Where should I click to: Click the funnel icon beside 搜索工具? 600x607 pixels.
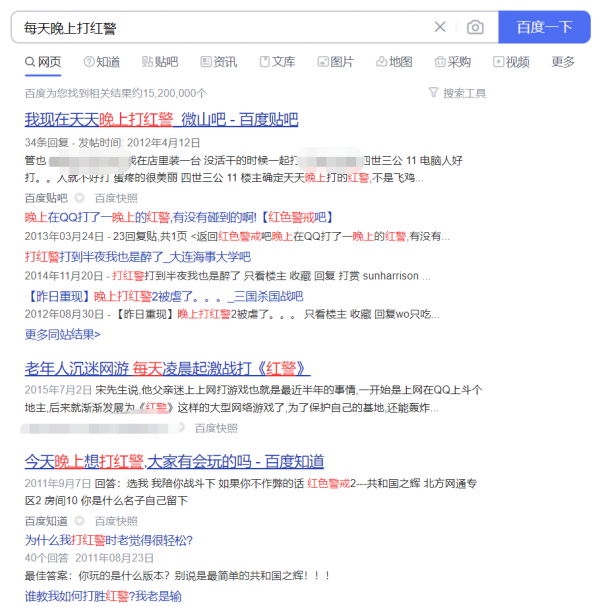(x=433, y=92)
